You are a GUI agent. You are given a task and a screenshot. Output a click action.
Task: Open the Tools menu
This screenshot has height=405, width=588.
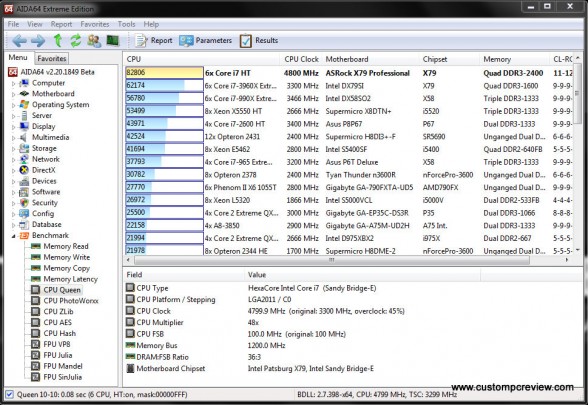126,24
